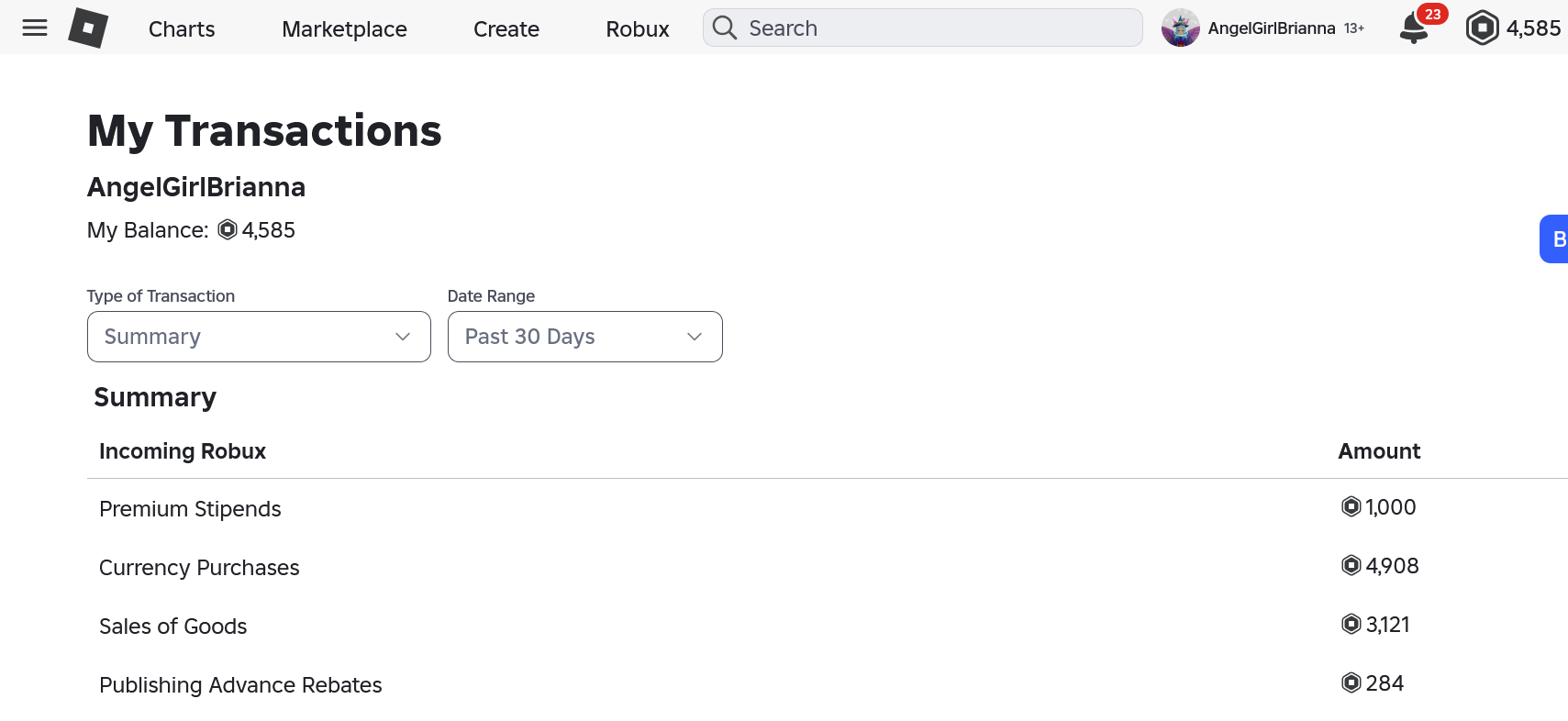This screenshot has width=1568, height=721.
Task: Open notifications bell with 23 alerts
Action: [x=1414, y=28]
